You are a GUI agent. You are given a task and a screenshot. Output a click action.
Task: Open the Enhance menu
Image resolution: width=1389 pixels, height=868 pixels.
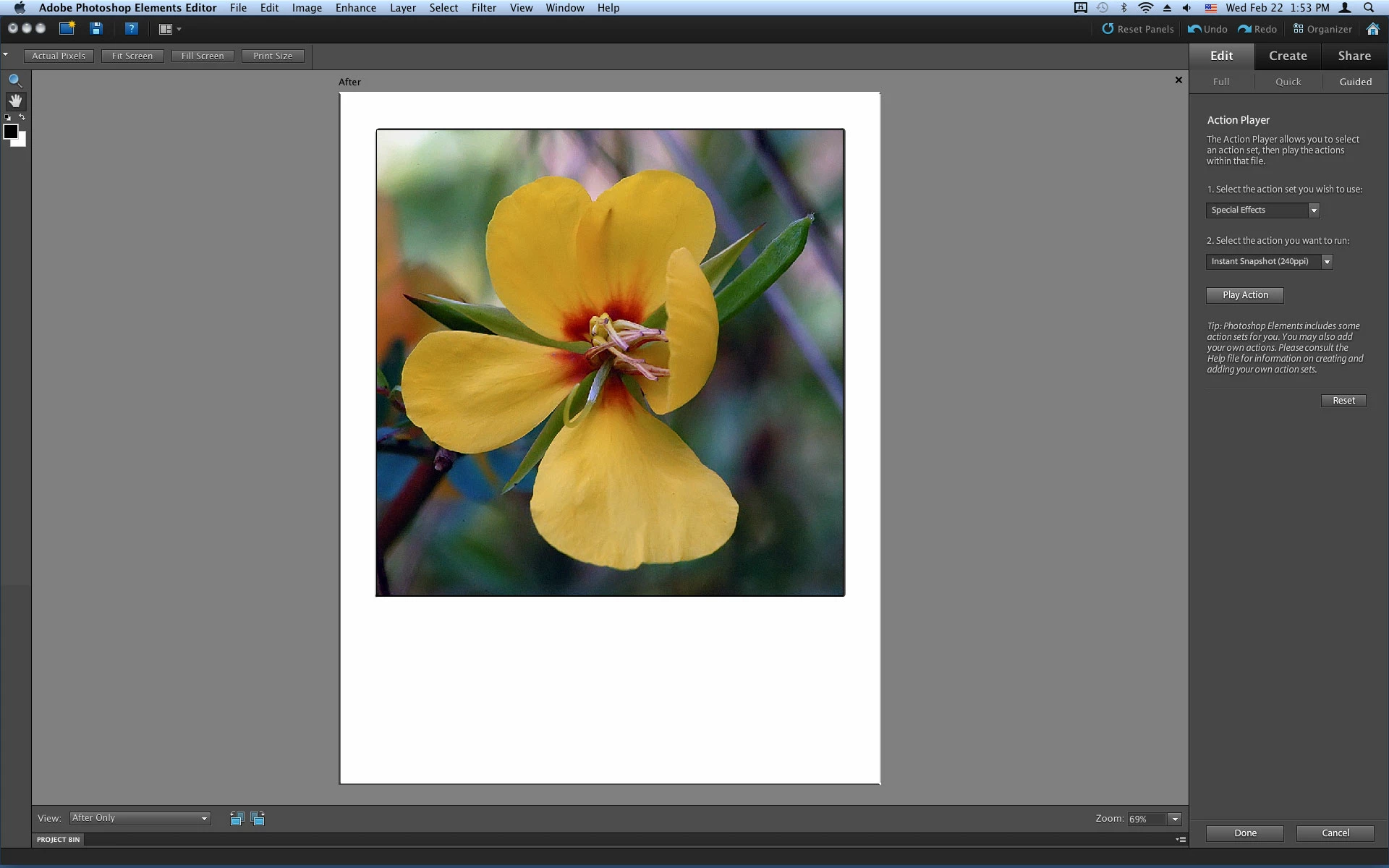point(355,8)
